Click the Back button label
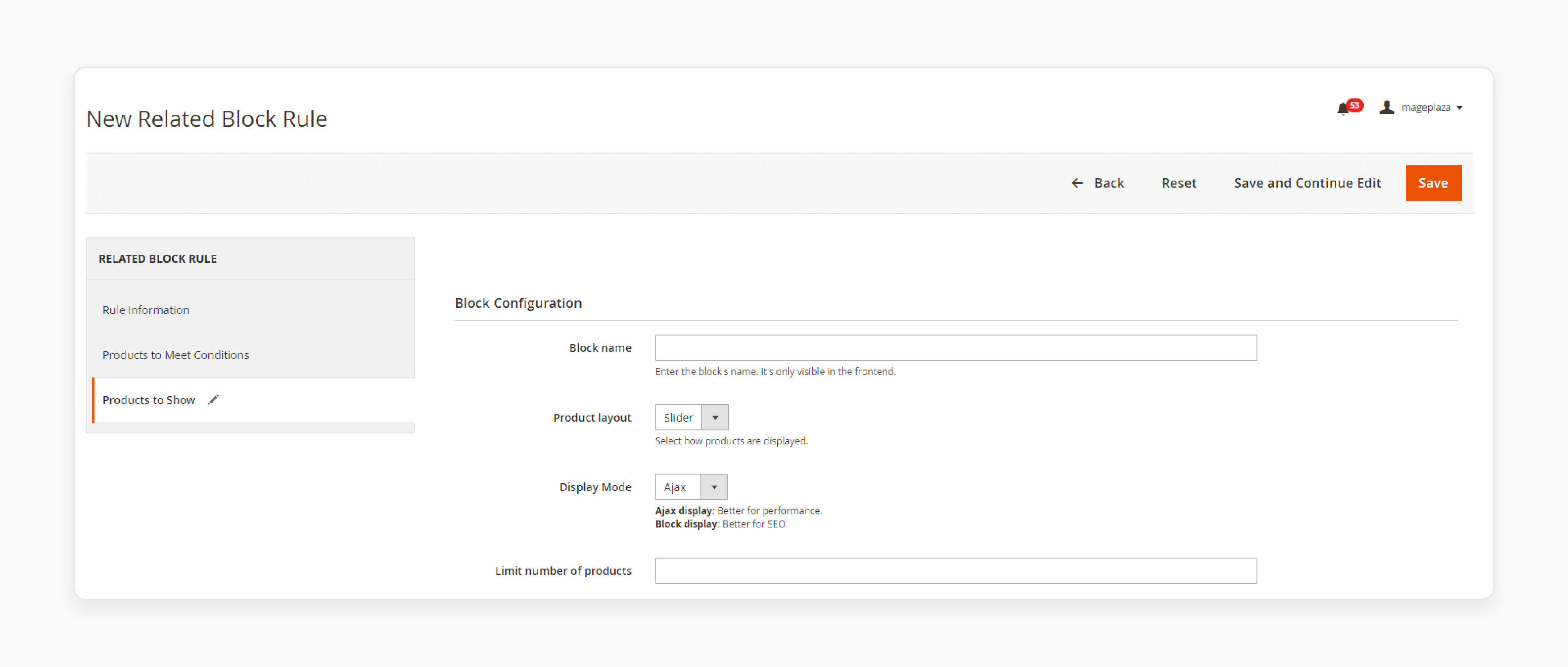1568x667 pixels. pos(1109,183)
